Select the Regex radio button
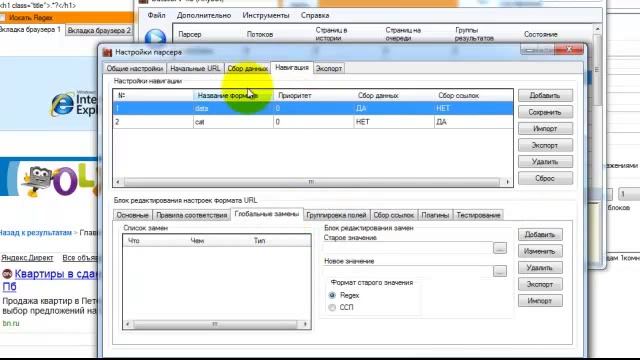 coord(332,295)
